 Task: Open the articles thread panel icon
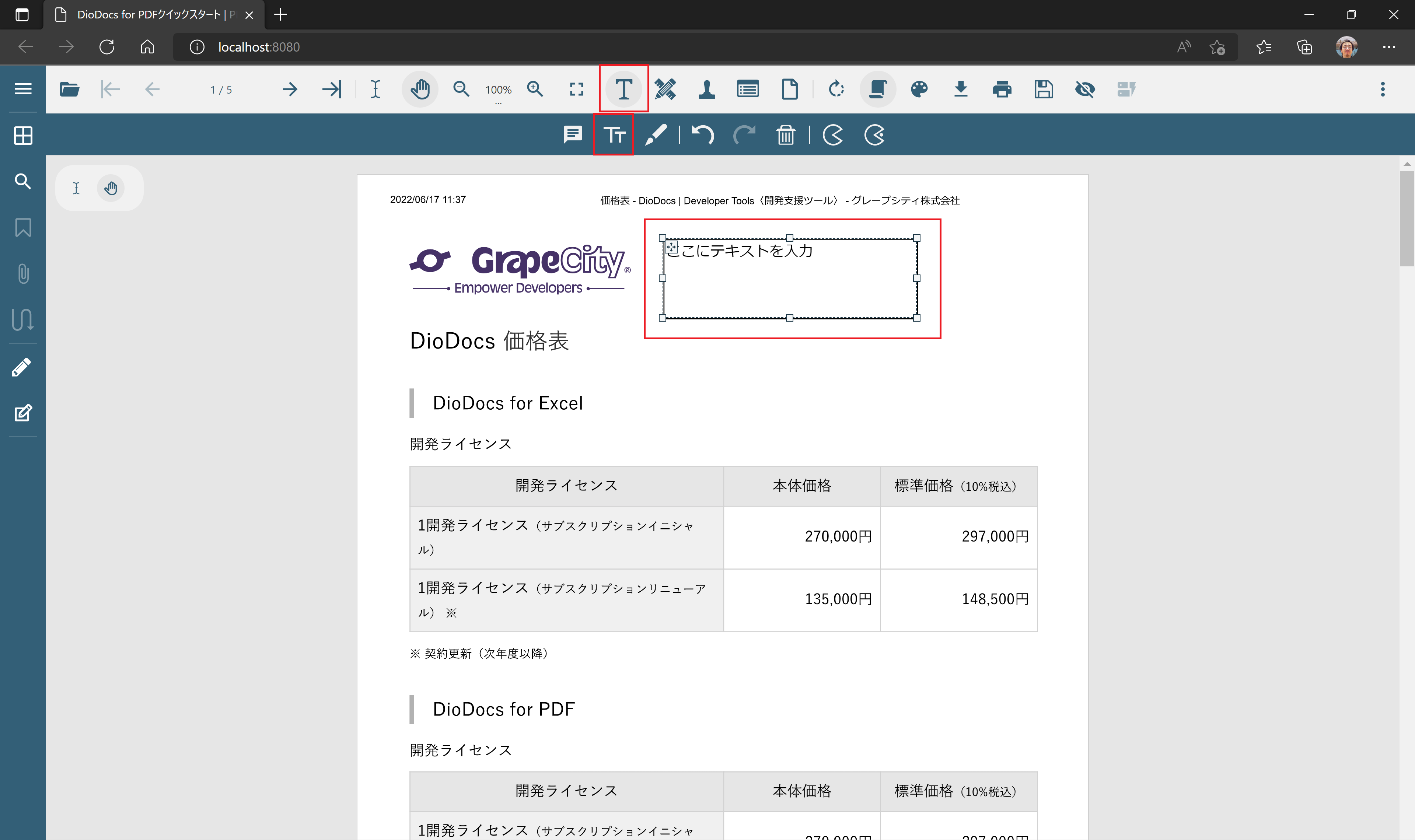(22, 319)
